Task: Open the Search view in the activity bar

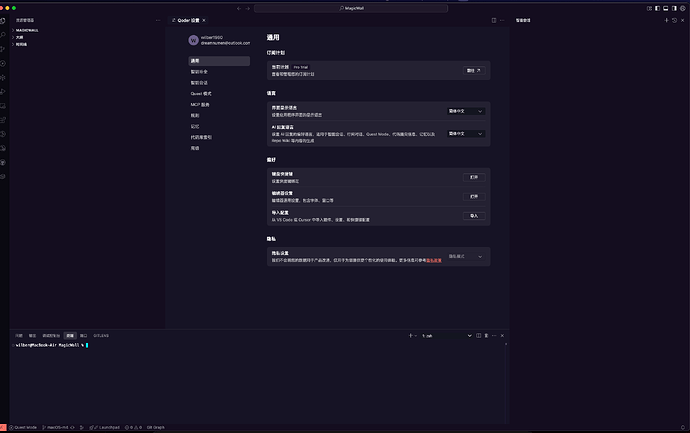Action: pos(3,35)
